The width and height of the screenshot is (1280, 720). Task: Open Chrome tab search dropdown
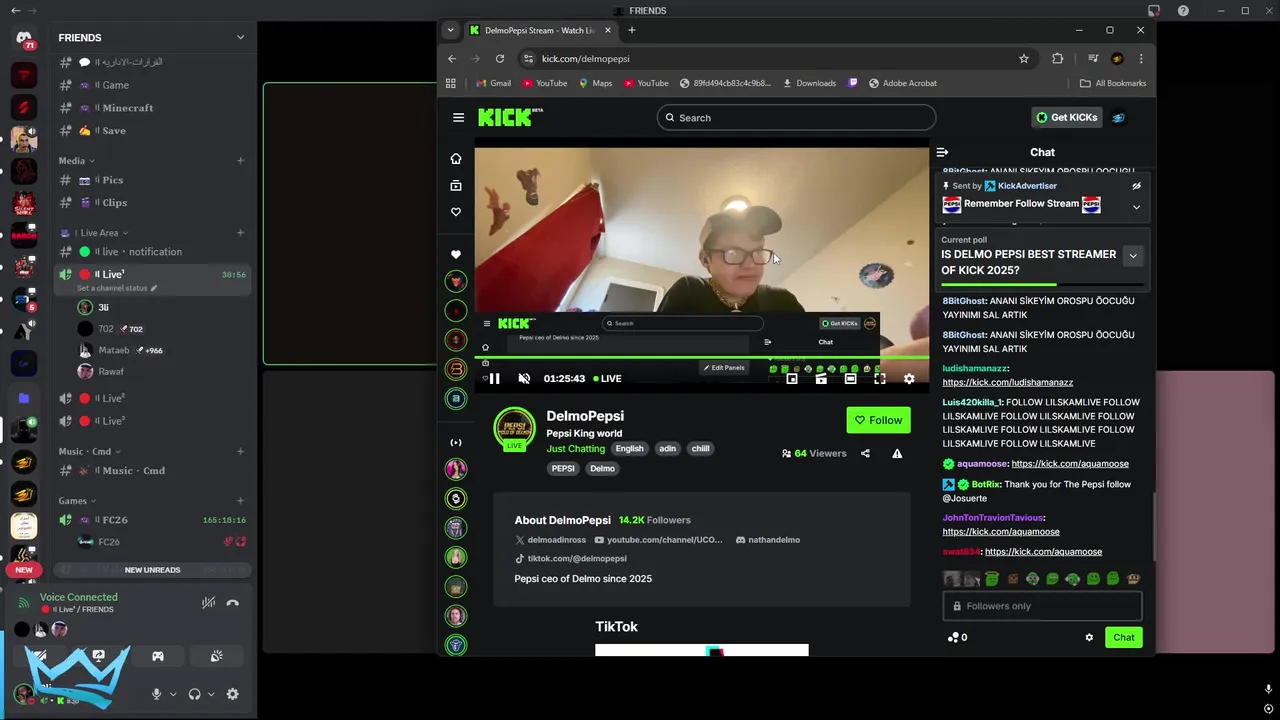[x=451, y=30]
